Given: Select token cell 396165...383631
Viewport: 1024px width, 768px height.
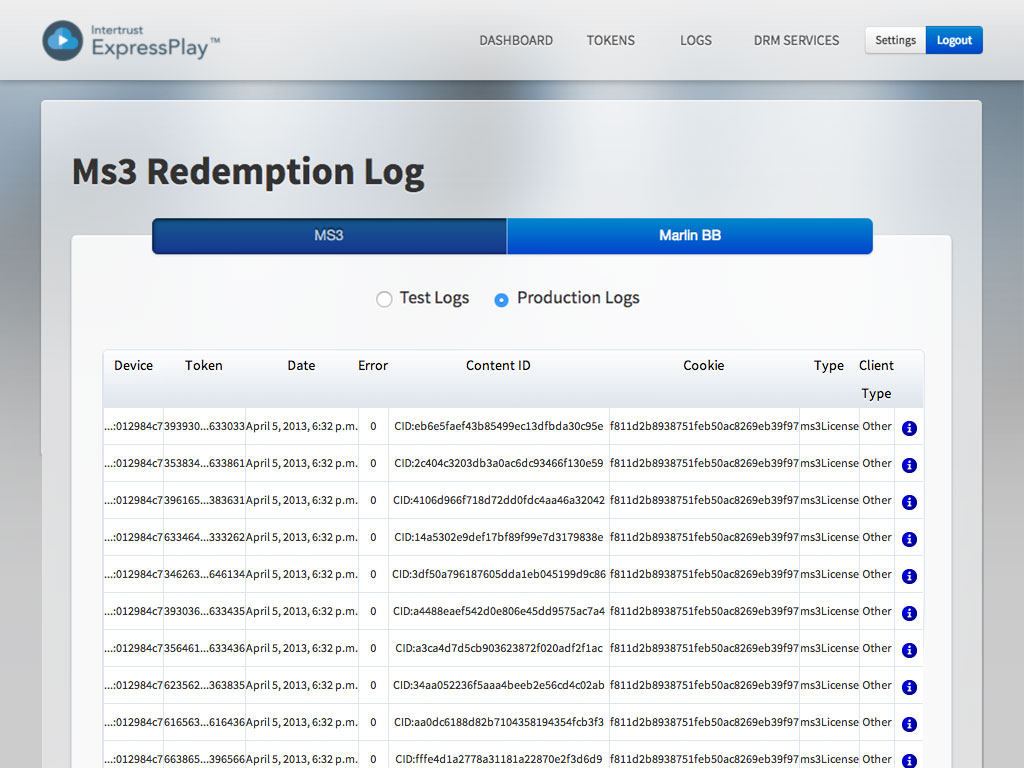Looking at the screenshot, I should 204,500.
